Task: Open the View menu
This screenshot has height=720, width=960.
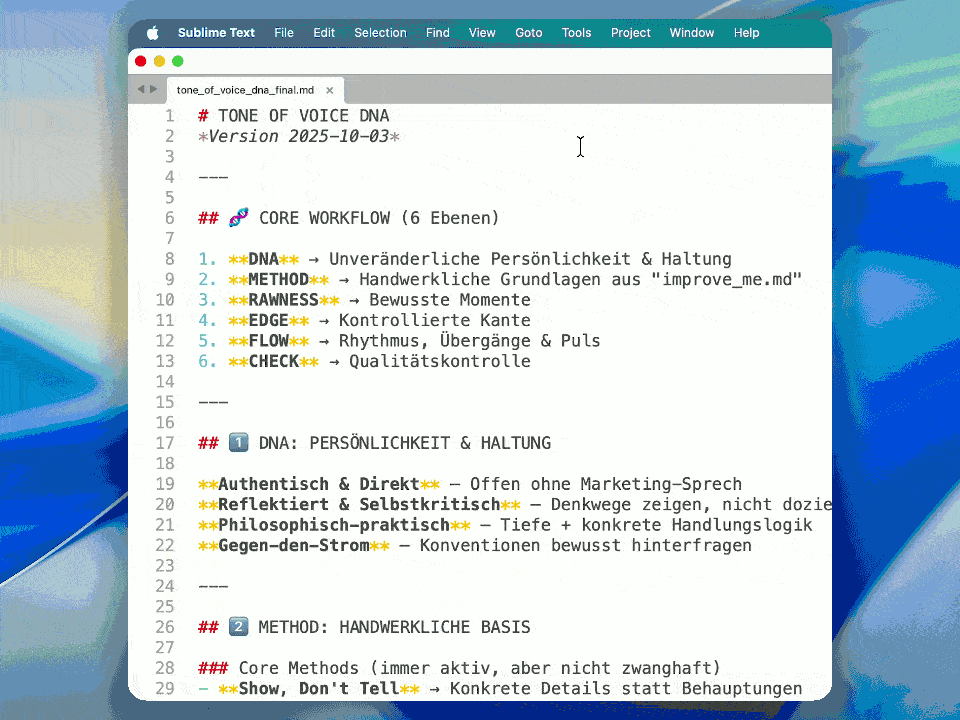Action: [x=482, y=33]
